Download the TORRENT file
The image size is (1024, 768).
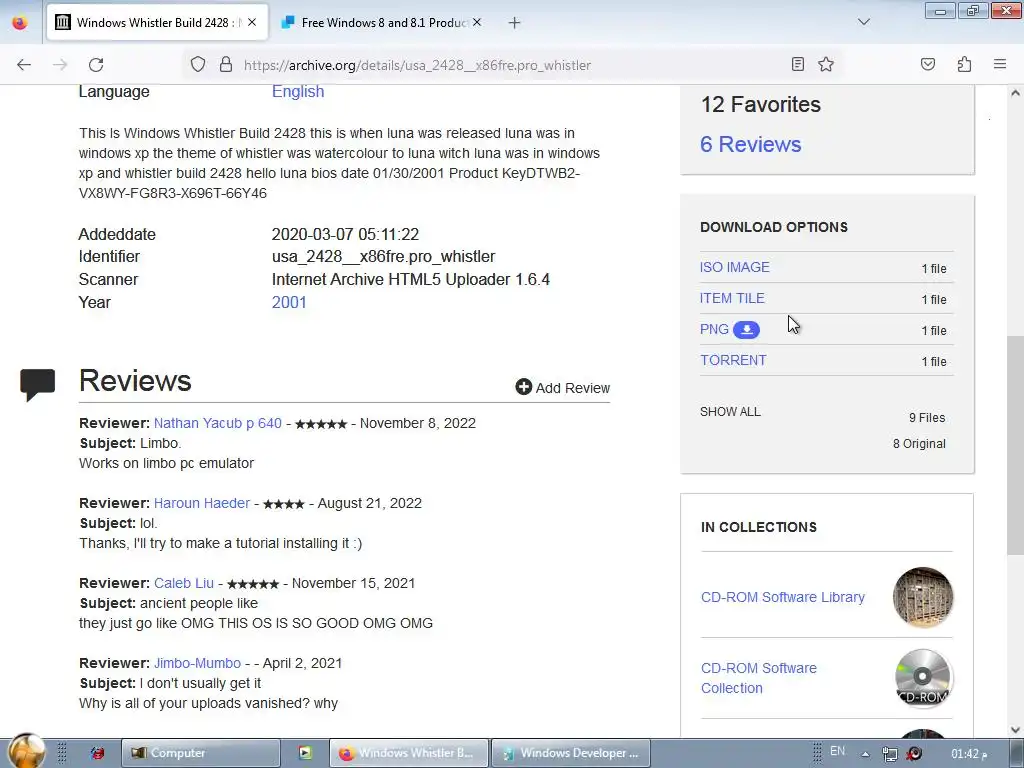pyautogui.click(x=733, y=360)
